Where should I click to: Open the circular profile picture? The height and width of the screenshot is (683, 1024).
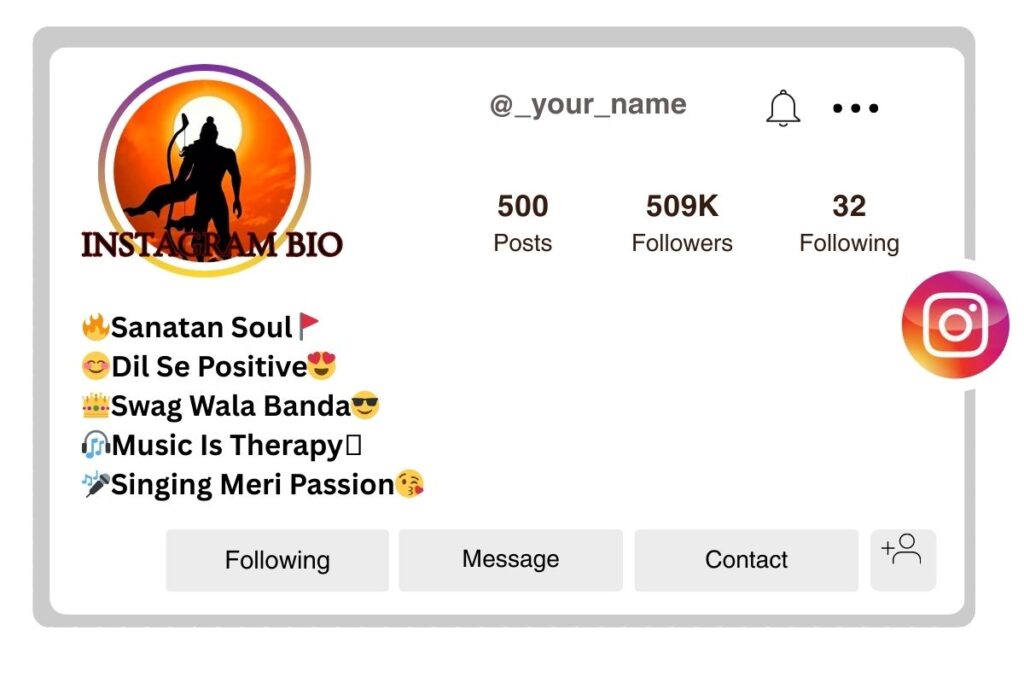[x=204, y=170]
